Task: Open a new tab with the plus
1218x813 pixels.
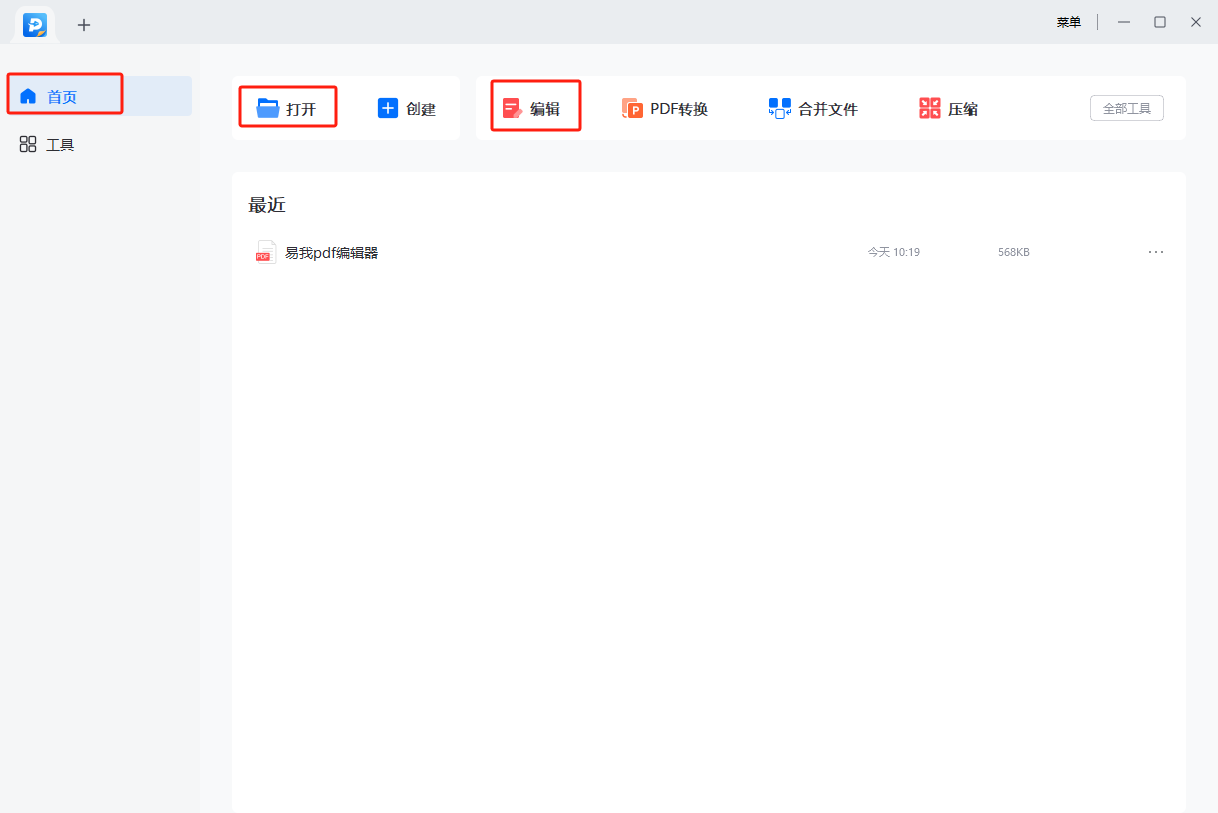Action: click(84, 24)
